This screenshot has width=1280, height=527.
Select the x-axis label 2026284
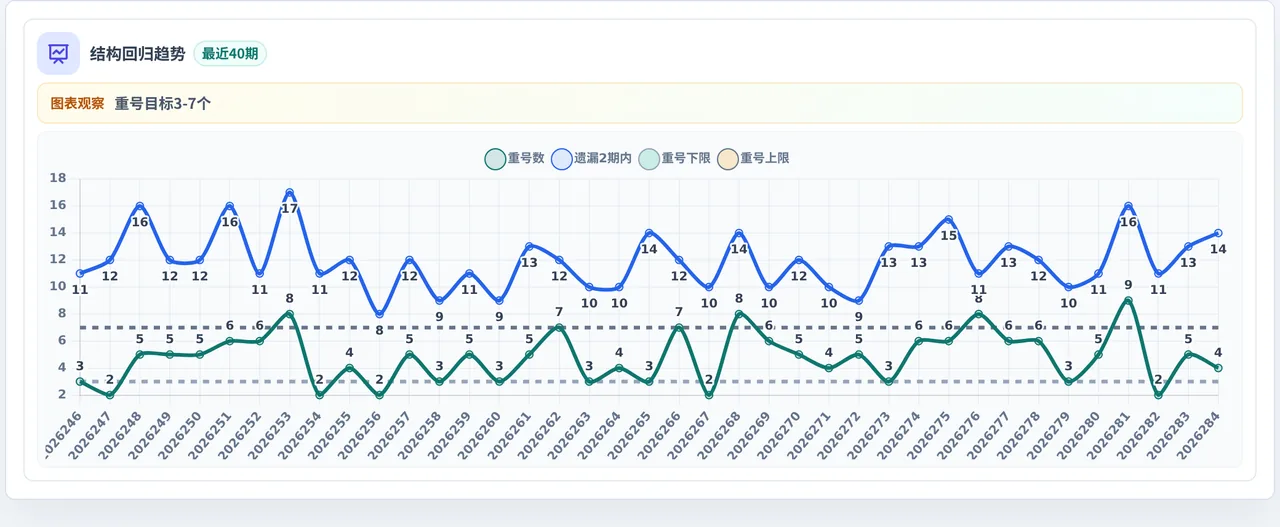click(x=1199, y=432)
